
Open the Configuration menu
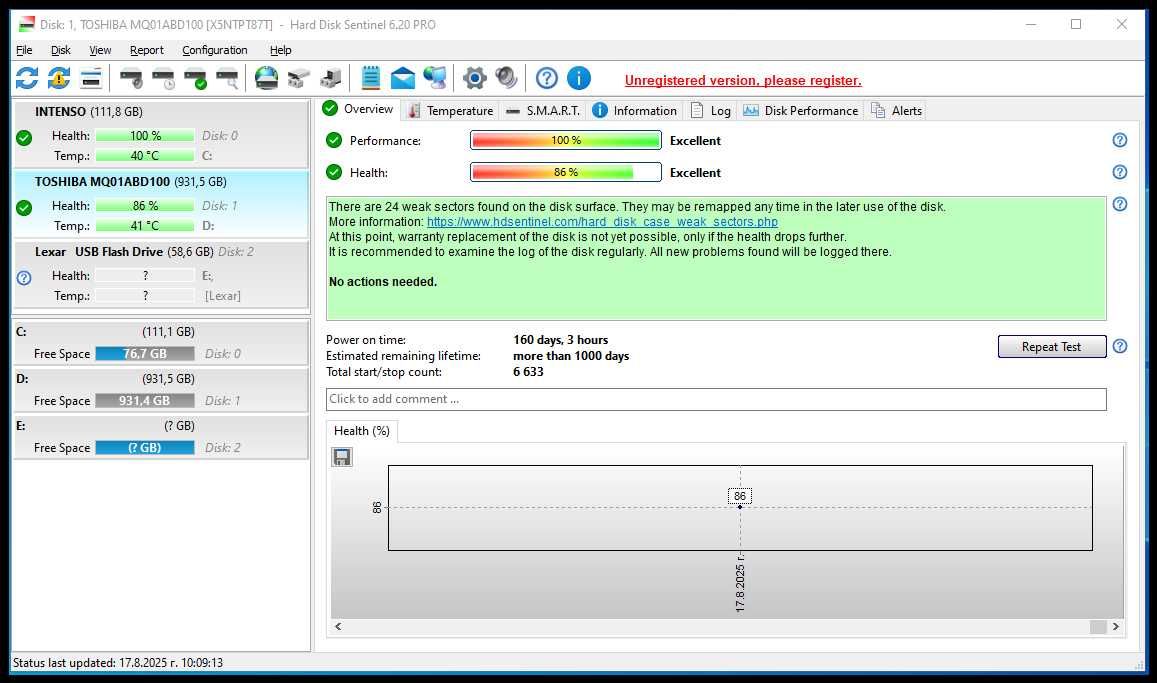[x=215, y=50]
